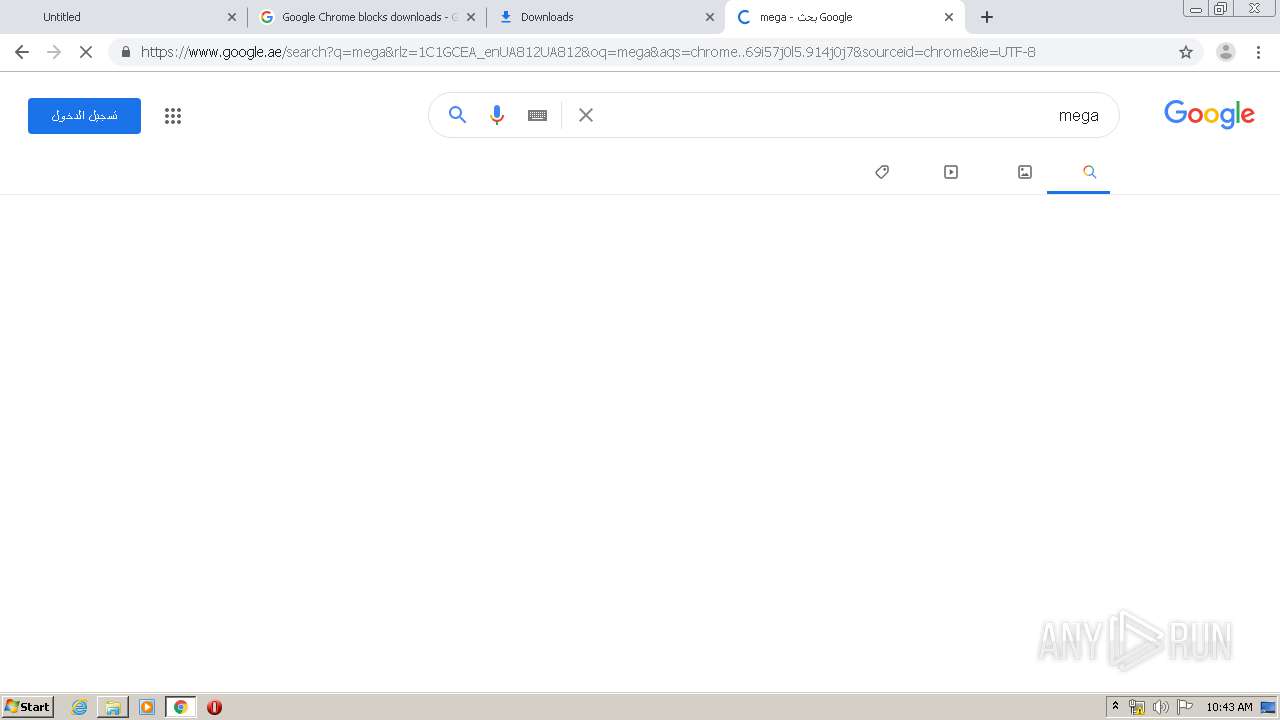Viewport: 1280px width, 720px height.
Task: Stop loading the page
Action: click(x=86, y=52)
